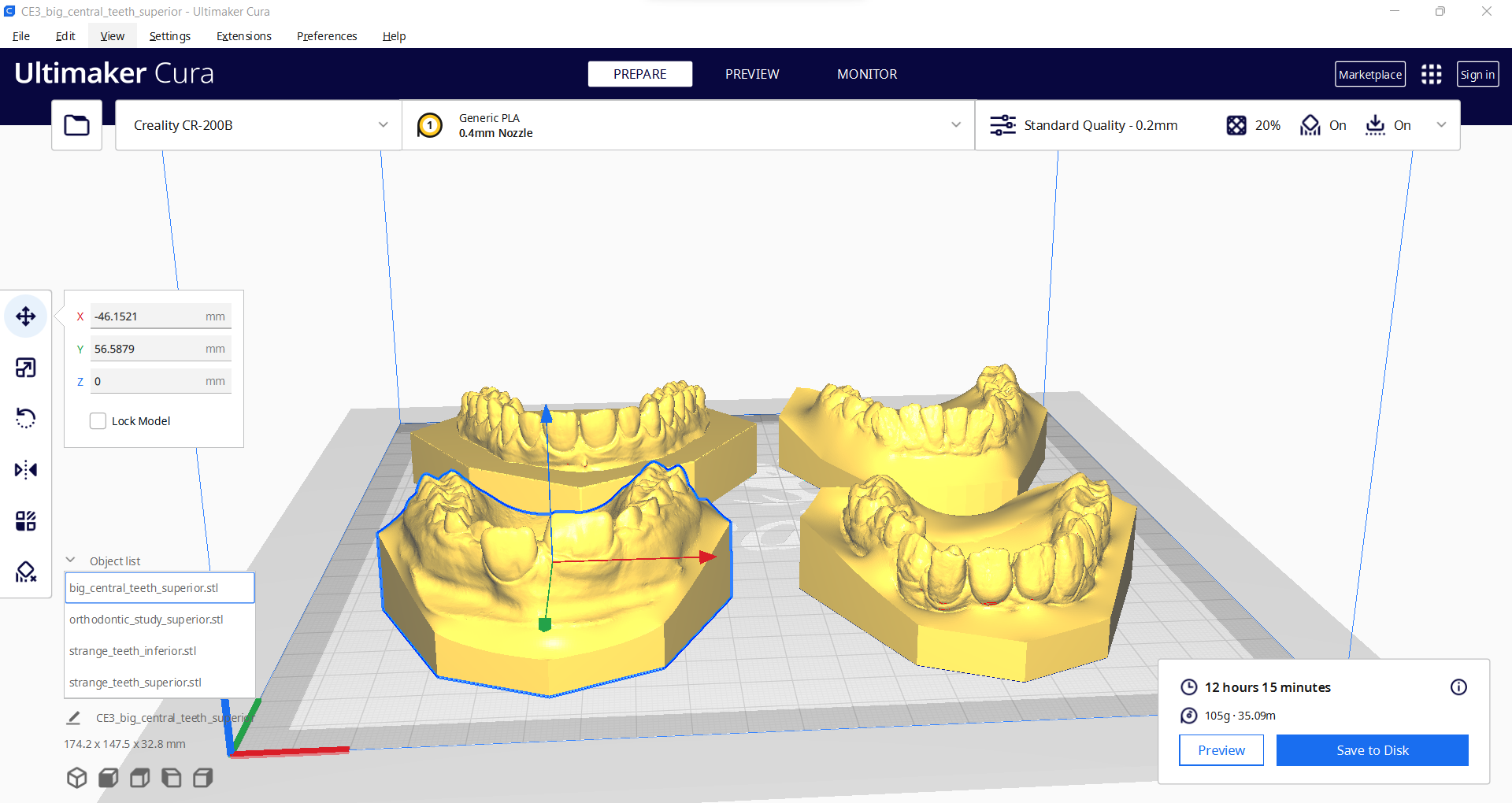Select big_central_teeth_superior.stl in object list

coord(160,588)
